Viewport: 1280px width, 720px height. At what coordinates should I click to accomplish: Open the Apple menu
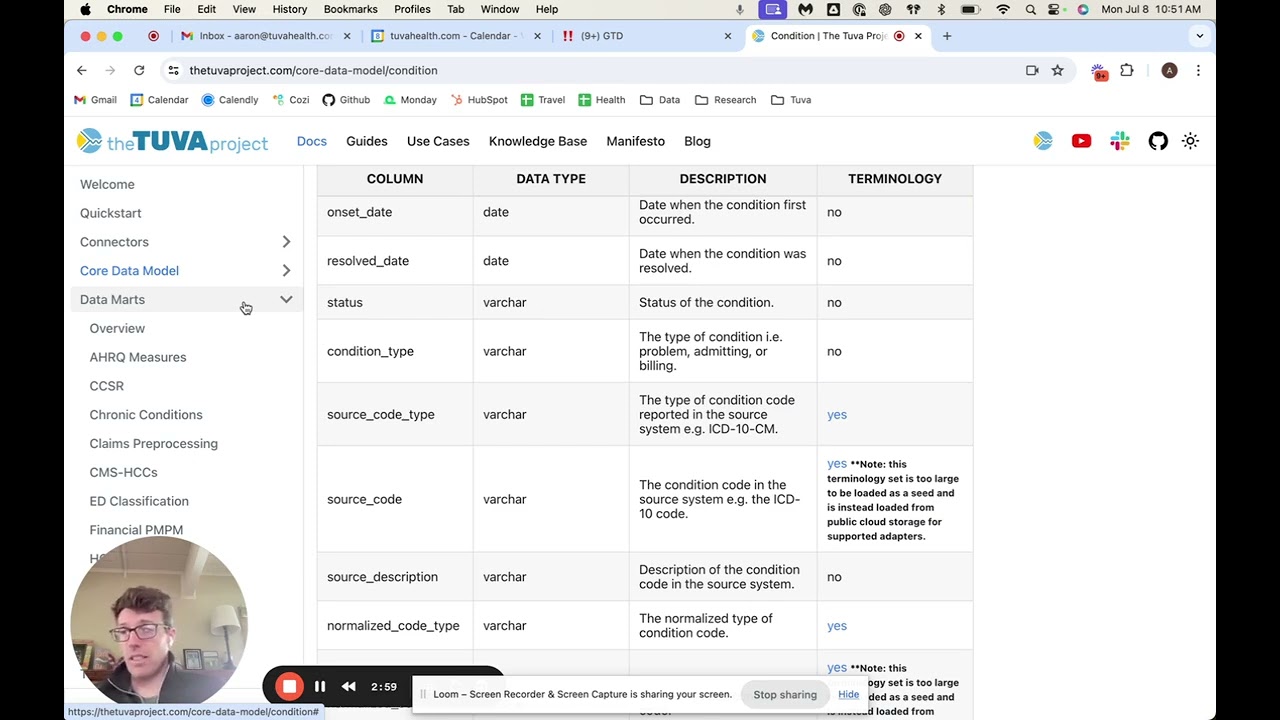[85, 9]
